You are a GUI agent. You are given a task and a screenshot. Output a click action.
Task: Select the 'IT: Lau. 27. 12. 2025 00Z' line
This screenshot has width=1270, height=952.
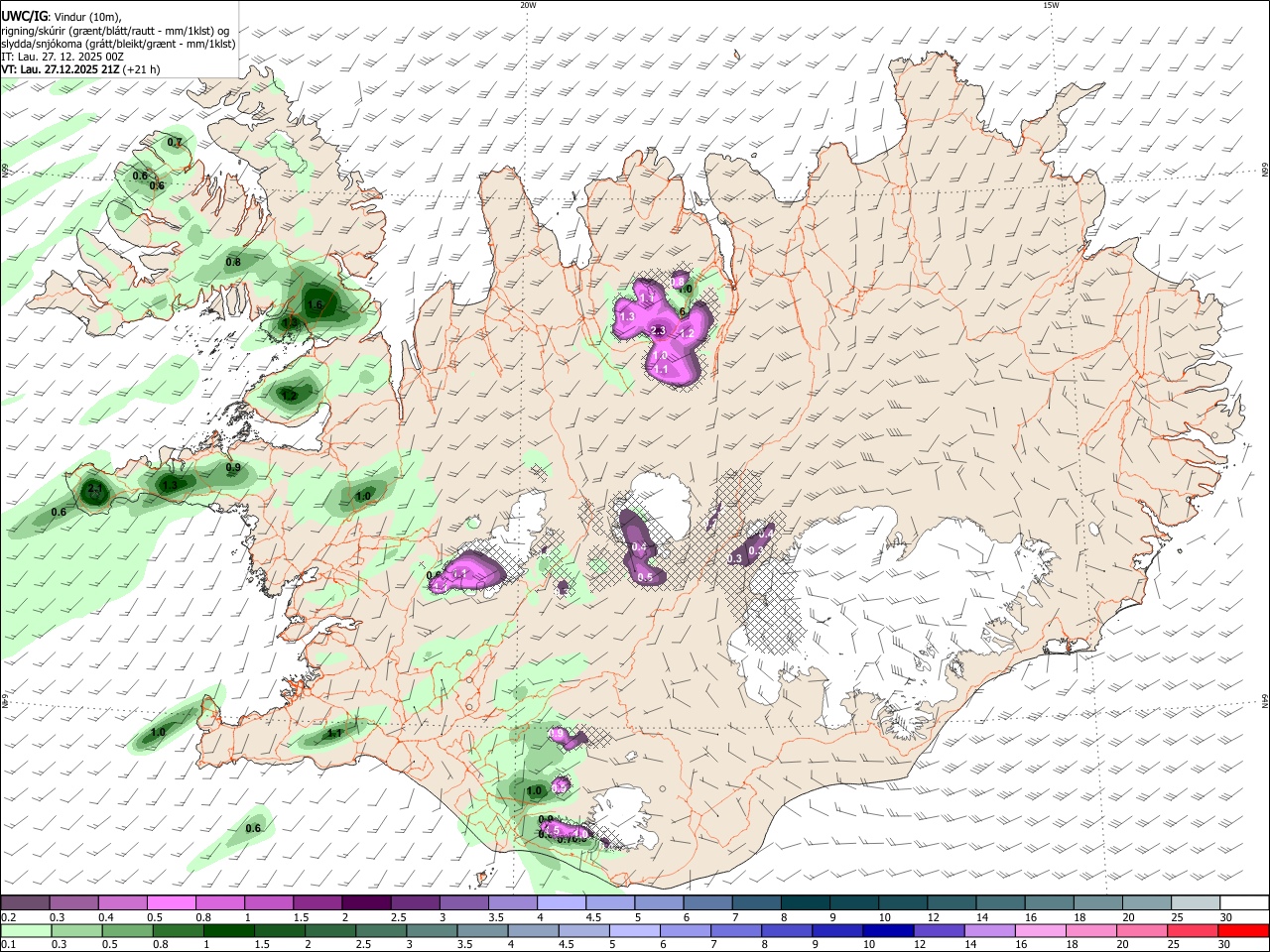coord(63,57)
